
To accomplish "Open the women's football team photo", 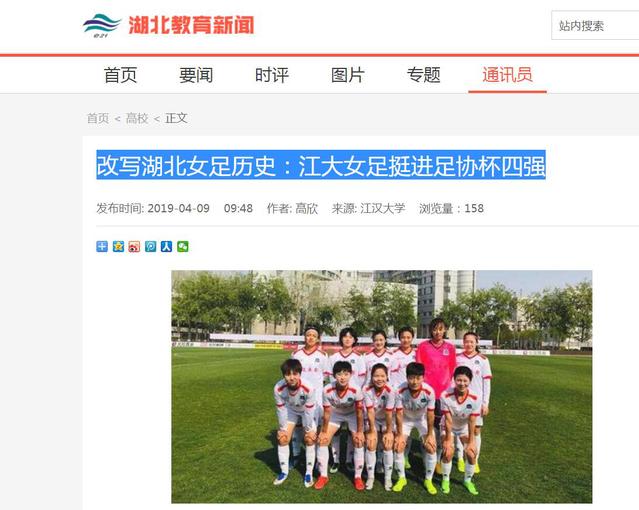I will (x=381, y=386).
